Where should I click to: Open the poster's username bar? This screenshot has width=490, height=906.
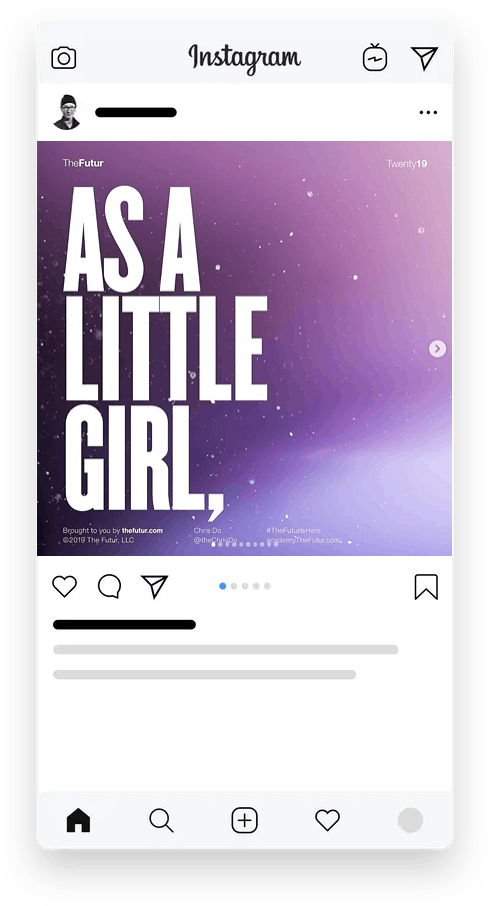(136, 112)
